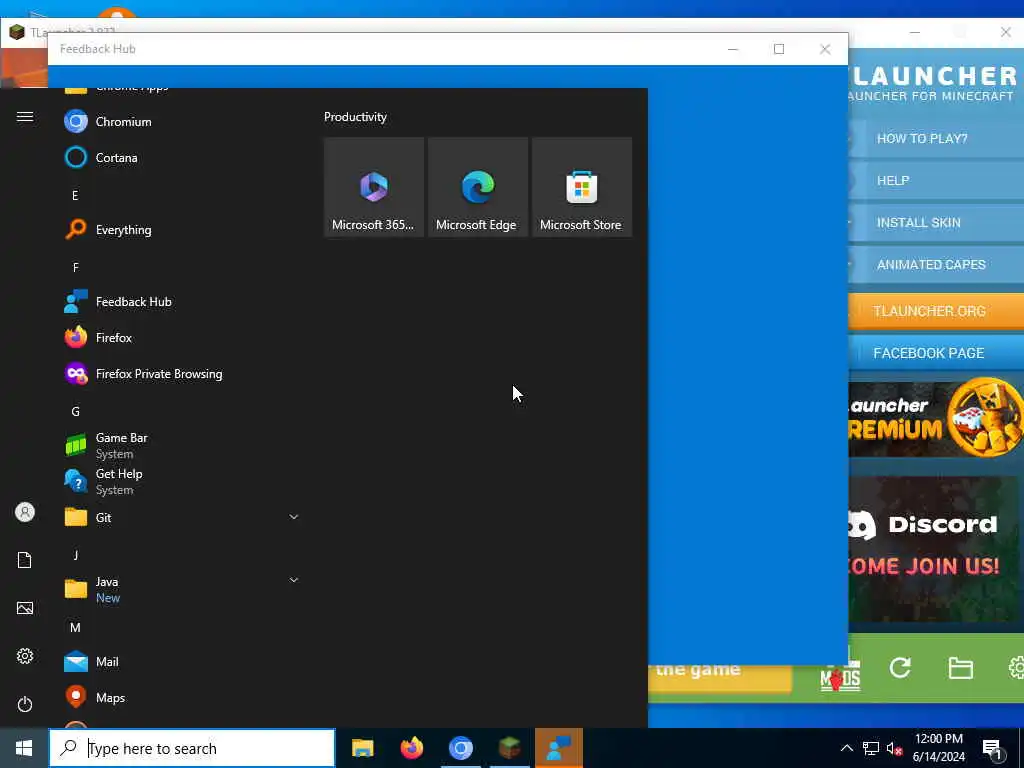Screen dimensions: 1024x768
Task: Jump to letter F in app list
Action: (75, 267)
